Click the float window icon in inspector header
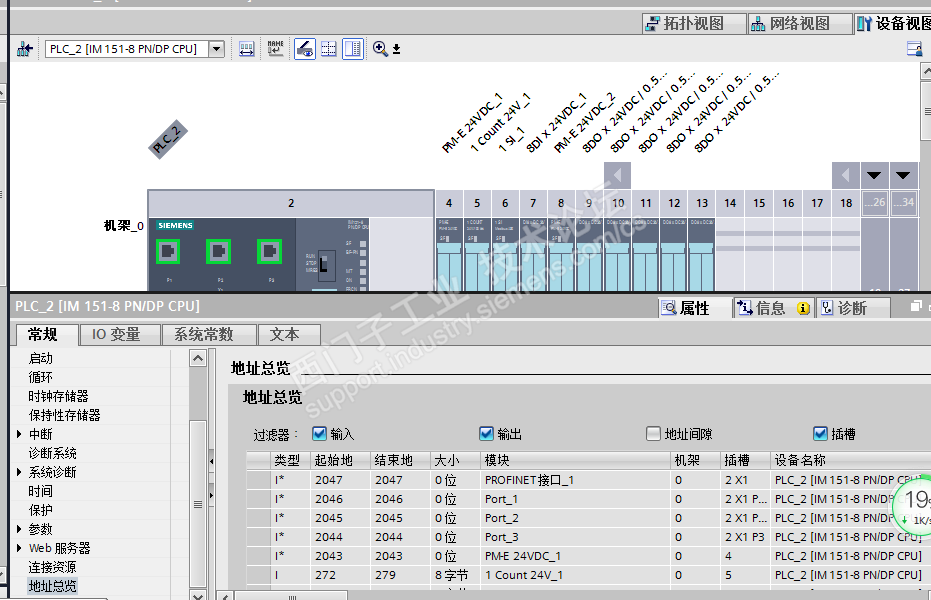This screenshot has height=600, width=931. click(x=916, y=306)
